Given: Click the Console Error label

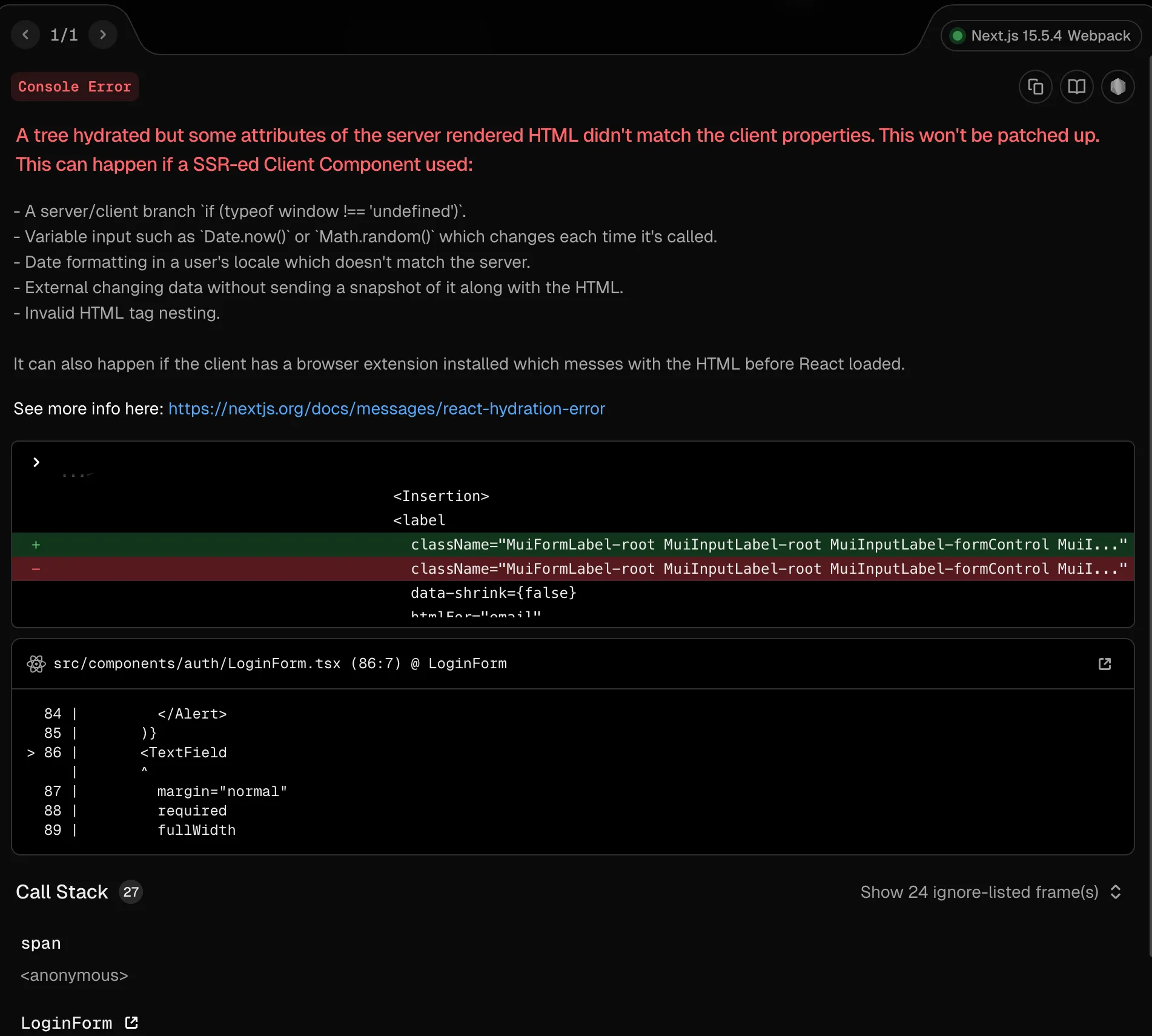Looking at the screenshot, I should (74, 87).
